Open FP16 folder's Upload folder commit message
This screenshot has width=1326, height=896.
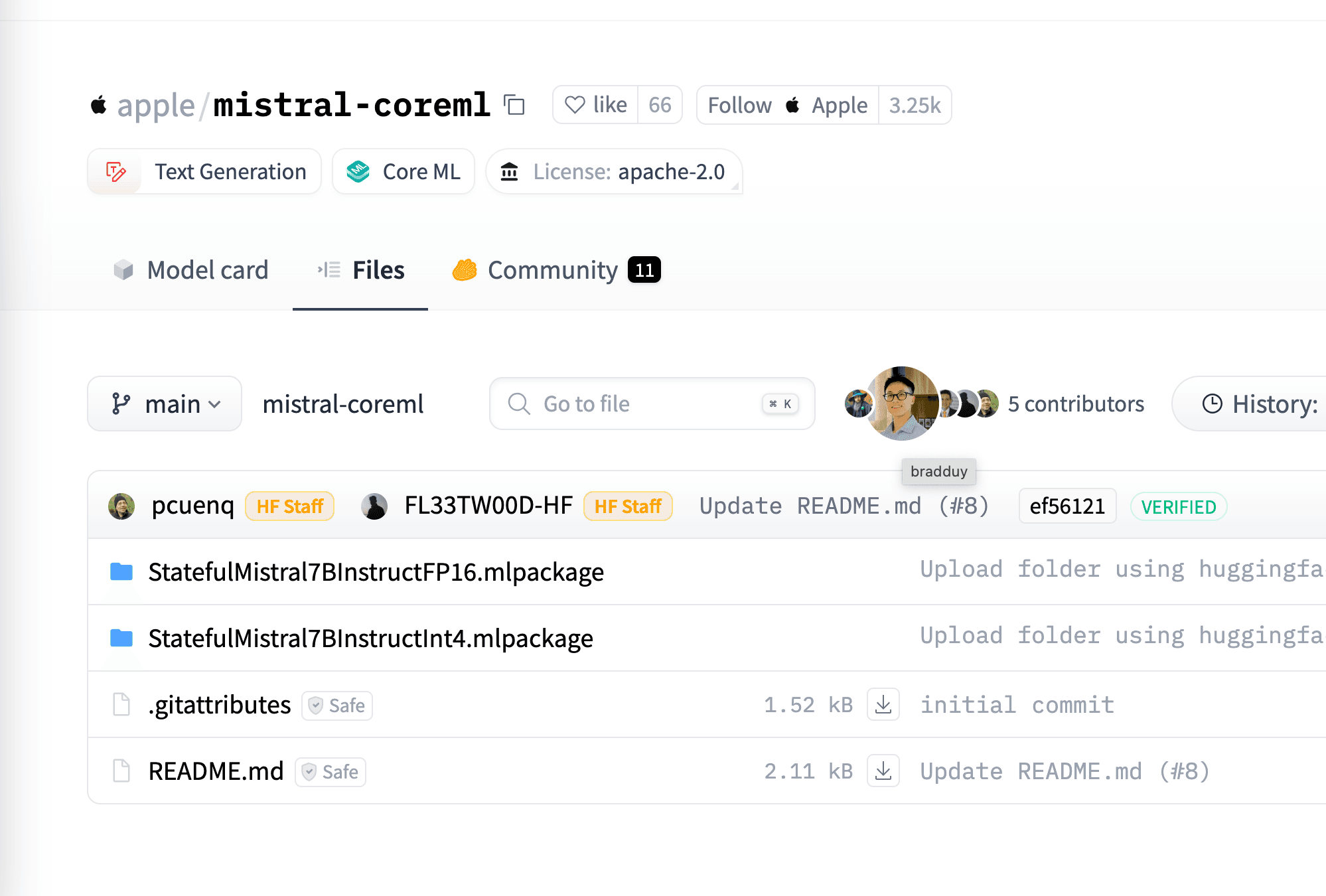[1122, 569]
